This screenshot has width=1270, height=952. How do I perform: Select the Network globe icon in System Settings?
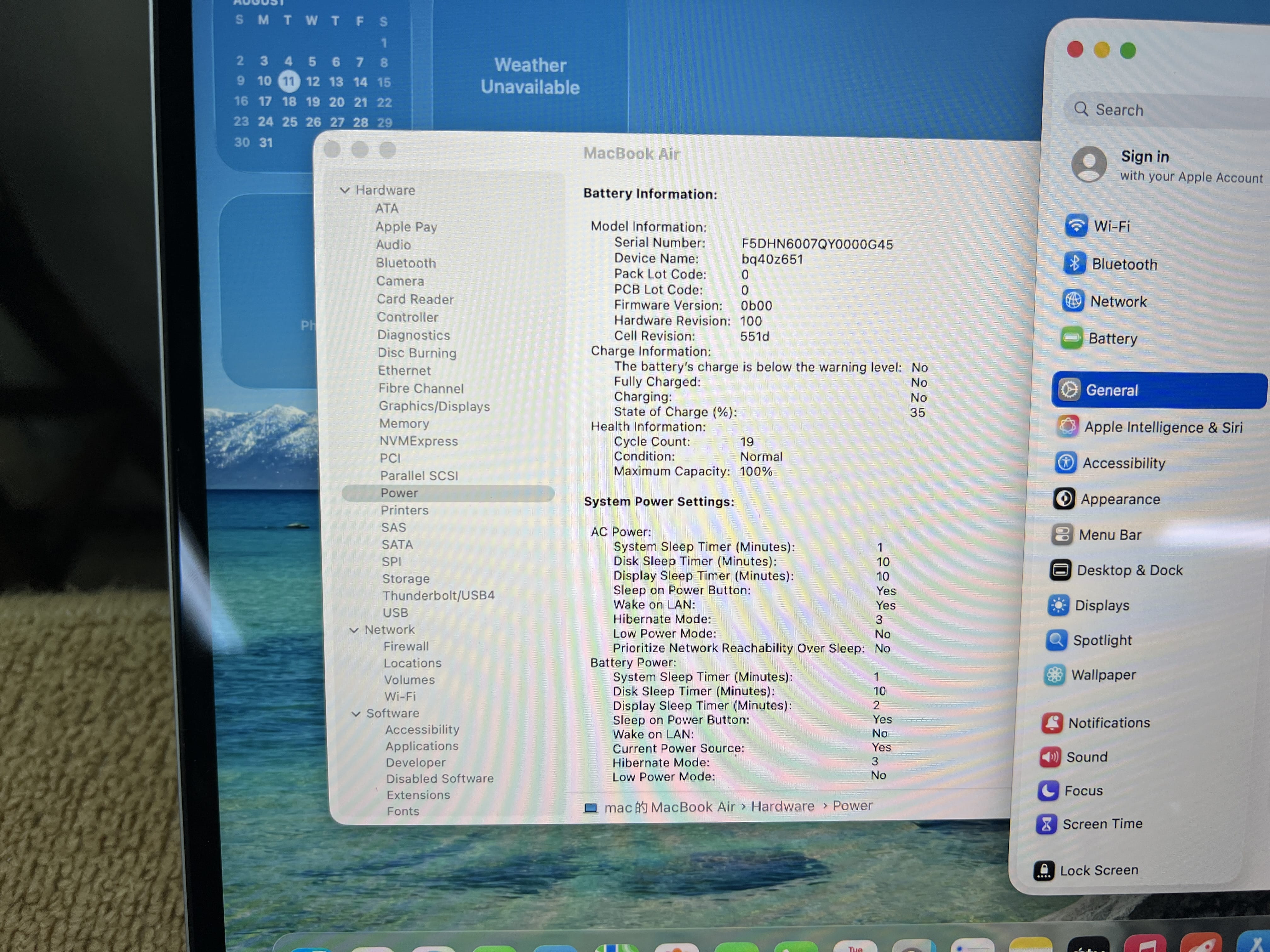[1073, 301]
